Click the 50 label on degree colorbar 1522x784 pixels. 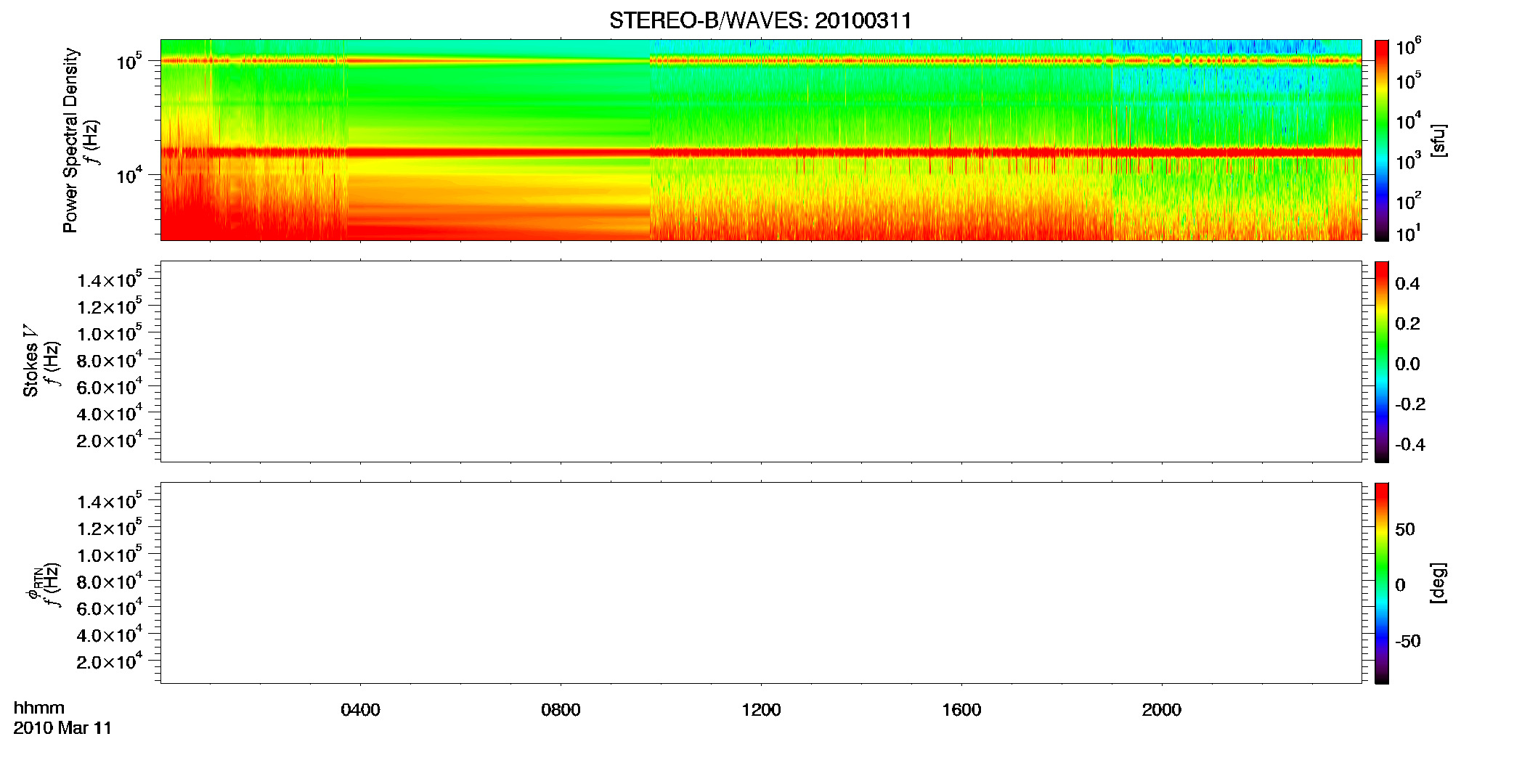(1405, 529)
